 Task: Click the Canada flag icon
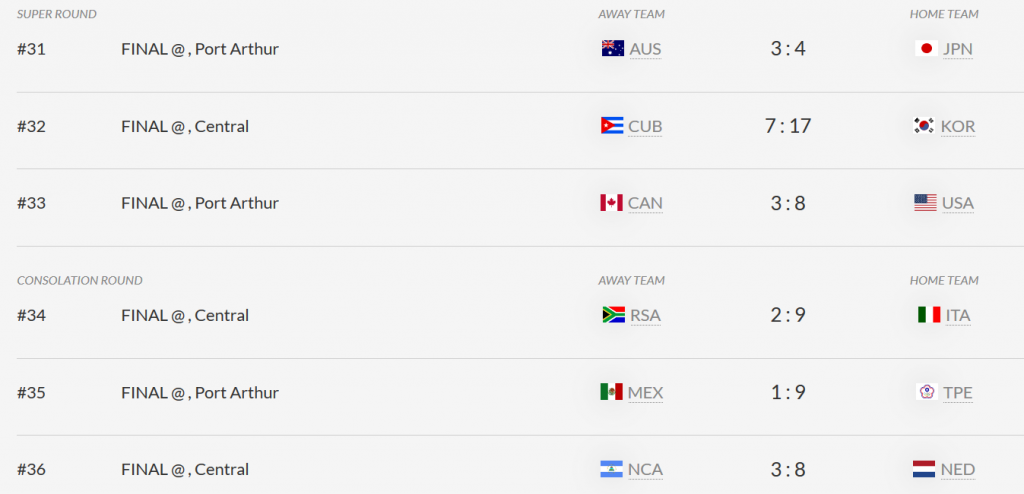click(x=611, y=203)
